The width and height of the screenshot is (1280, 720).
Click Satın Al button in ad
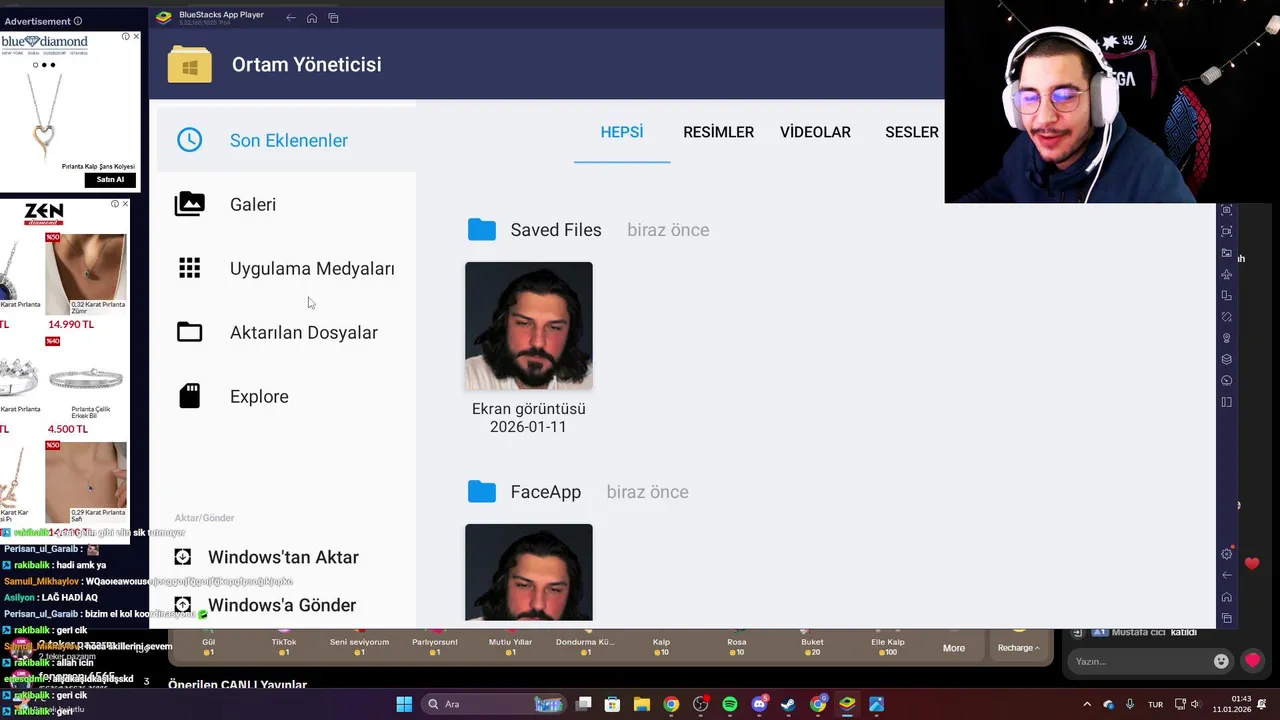click(x=110, y=180)
